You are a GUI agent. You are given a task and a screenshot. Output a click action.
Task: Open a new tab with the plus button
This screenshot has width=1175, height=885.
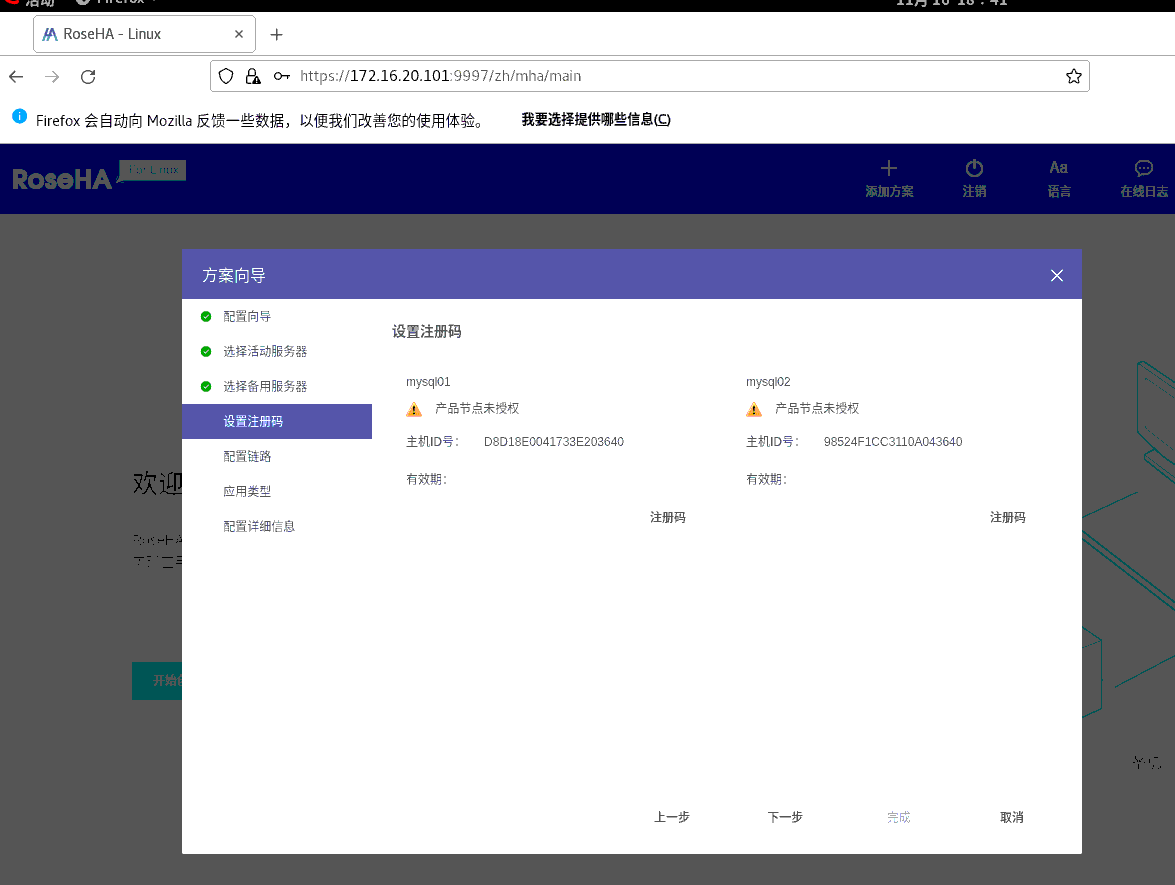277,33
